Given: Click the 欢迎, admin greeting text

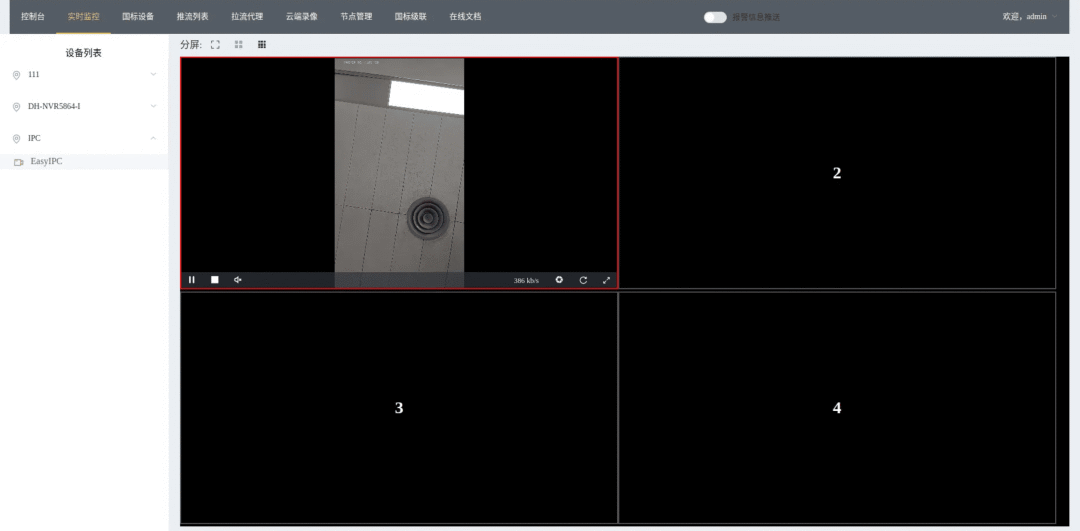Looking at the screenshot, I should coord(1024,17).
